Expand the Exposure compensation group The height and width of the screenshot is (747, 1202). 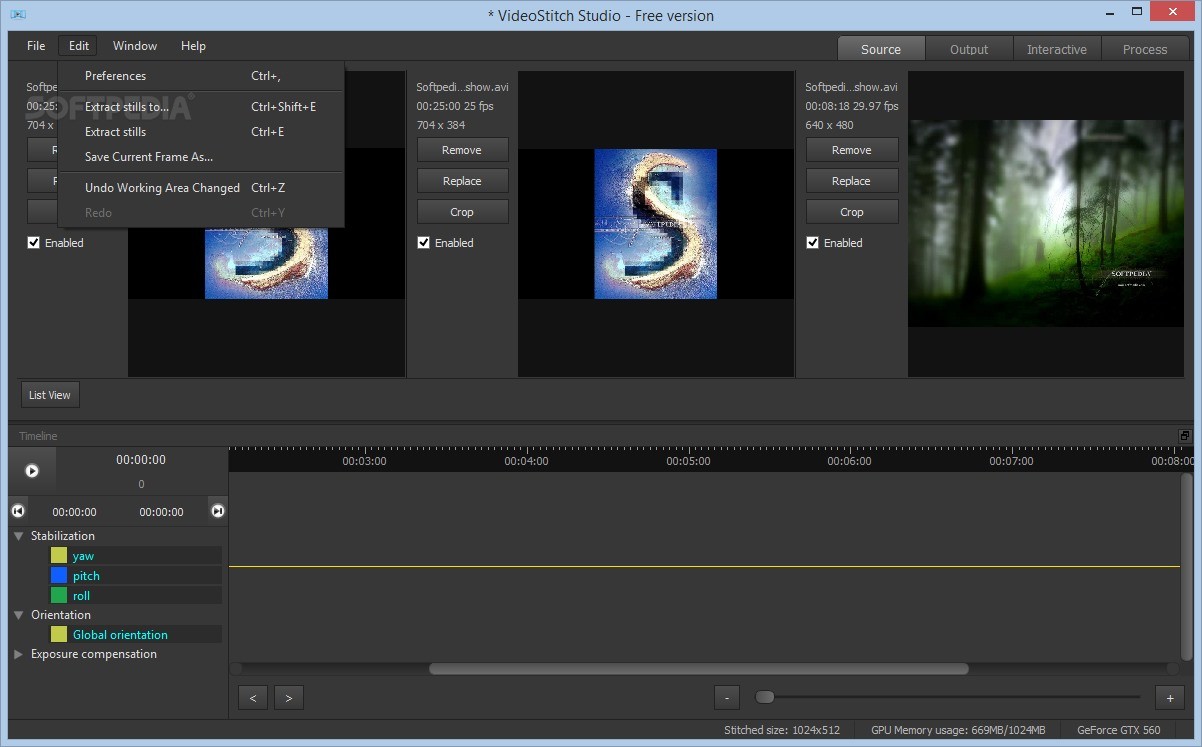coord(19,655)
